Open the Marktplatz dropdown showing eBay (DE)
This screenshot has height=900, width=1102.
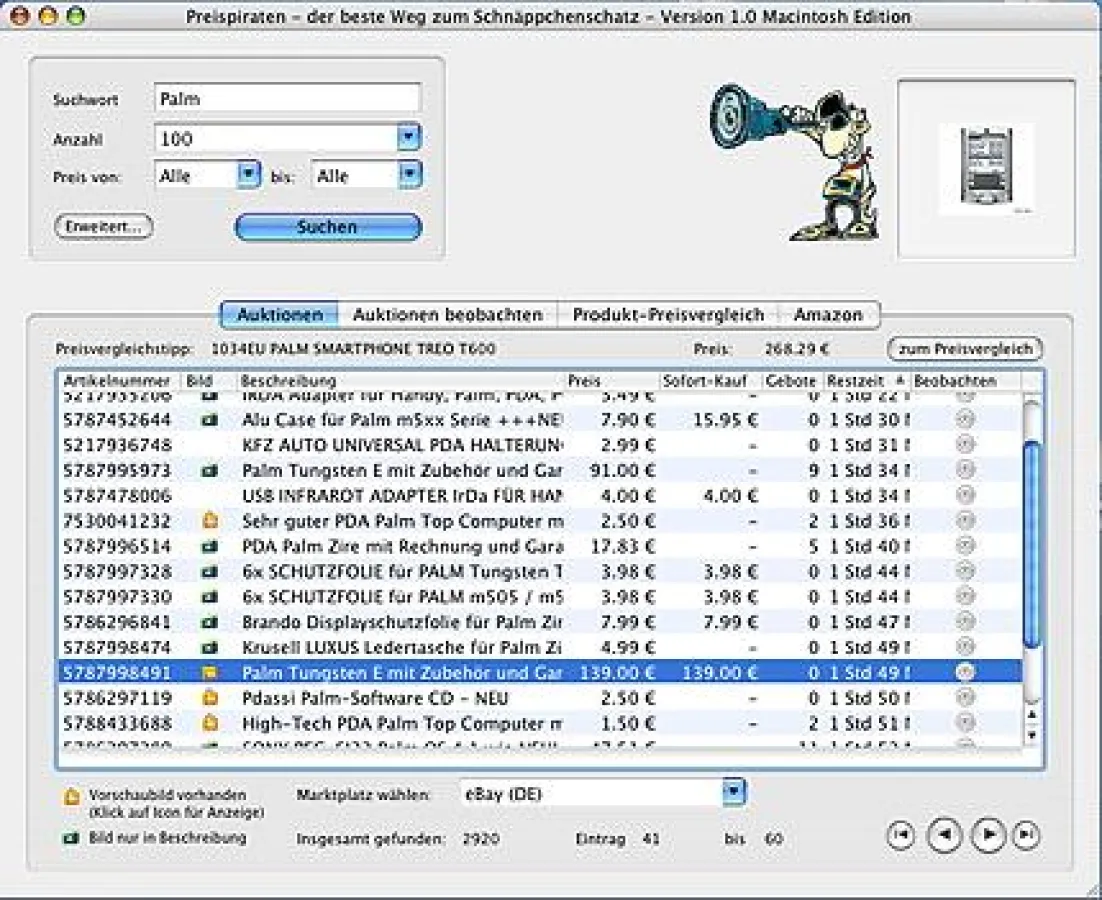734,791
